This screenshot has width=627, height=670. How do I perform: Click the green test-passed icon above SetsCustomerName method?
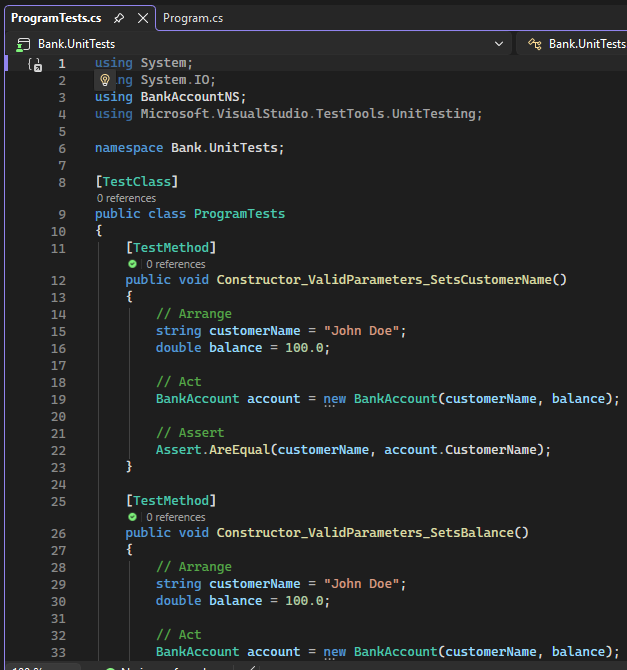coord(132,264)
